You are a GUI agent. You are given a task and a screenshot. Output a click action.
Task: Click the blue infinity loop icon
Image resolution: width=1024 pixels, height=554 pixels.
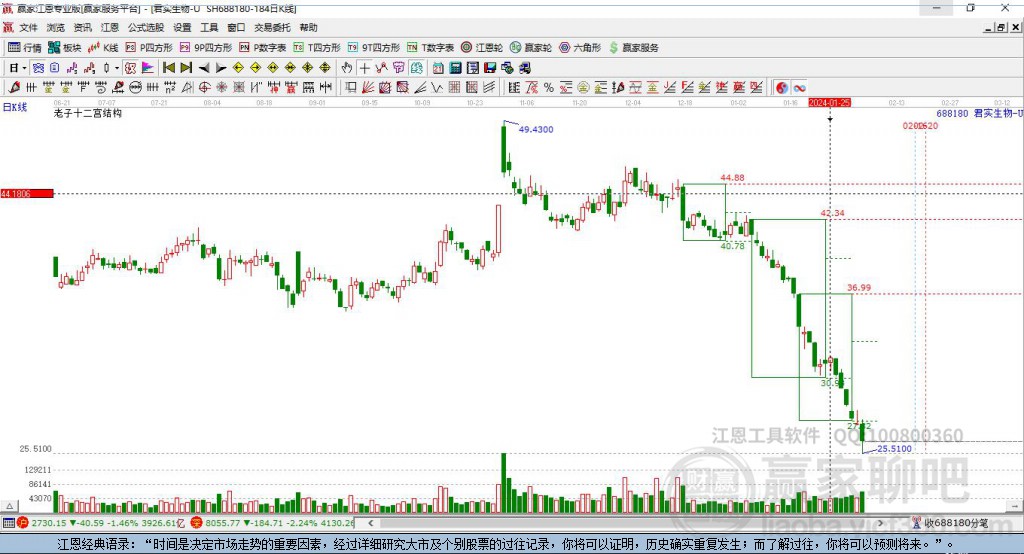click(x=799, y=88)
